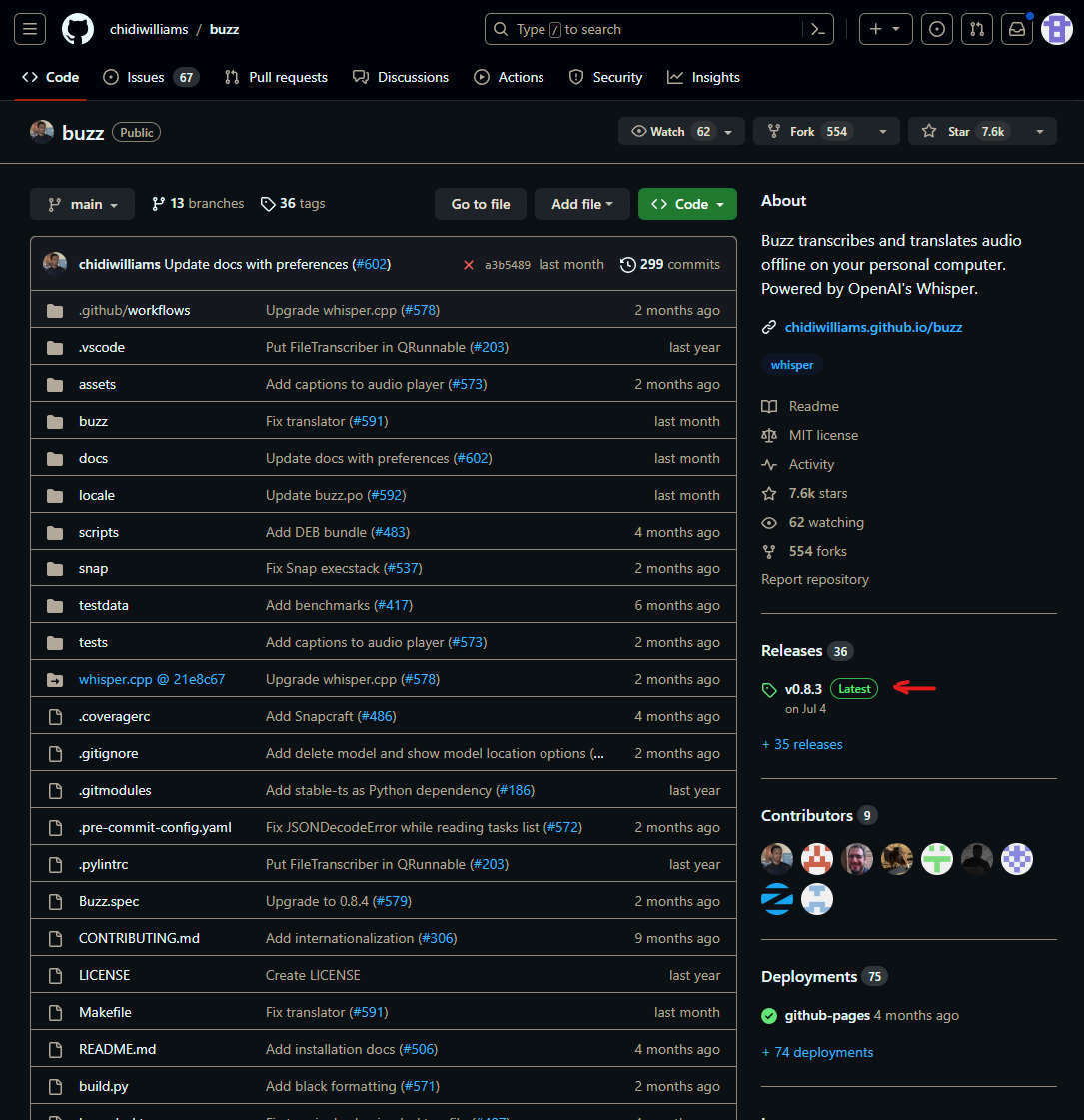Click the Go to file button
The height and width of the screenshot is (1120, 1084).
(x=481, y=204)
